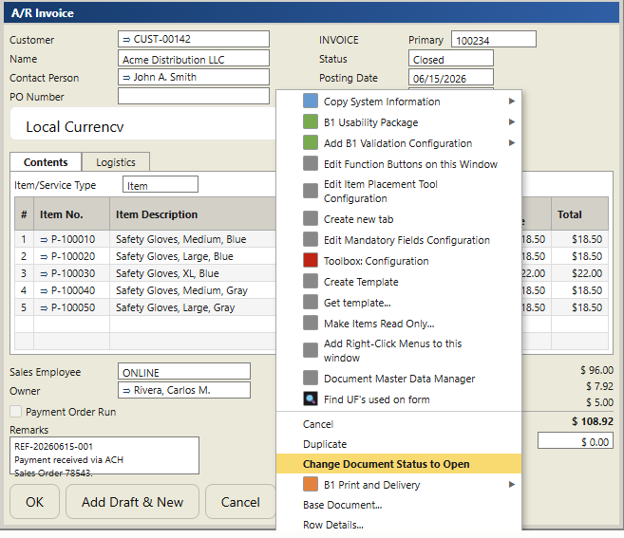Click the Posting Date 06/15/2026 field
The height and width of the screenshot is (538, 624).
pyautogui.click(x=451, y=77)
